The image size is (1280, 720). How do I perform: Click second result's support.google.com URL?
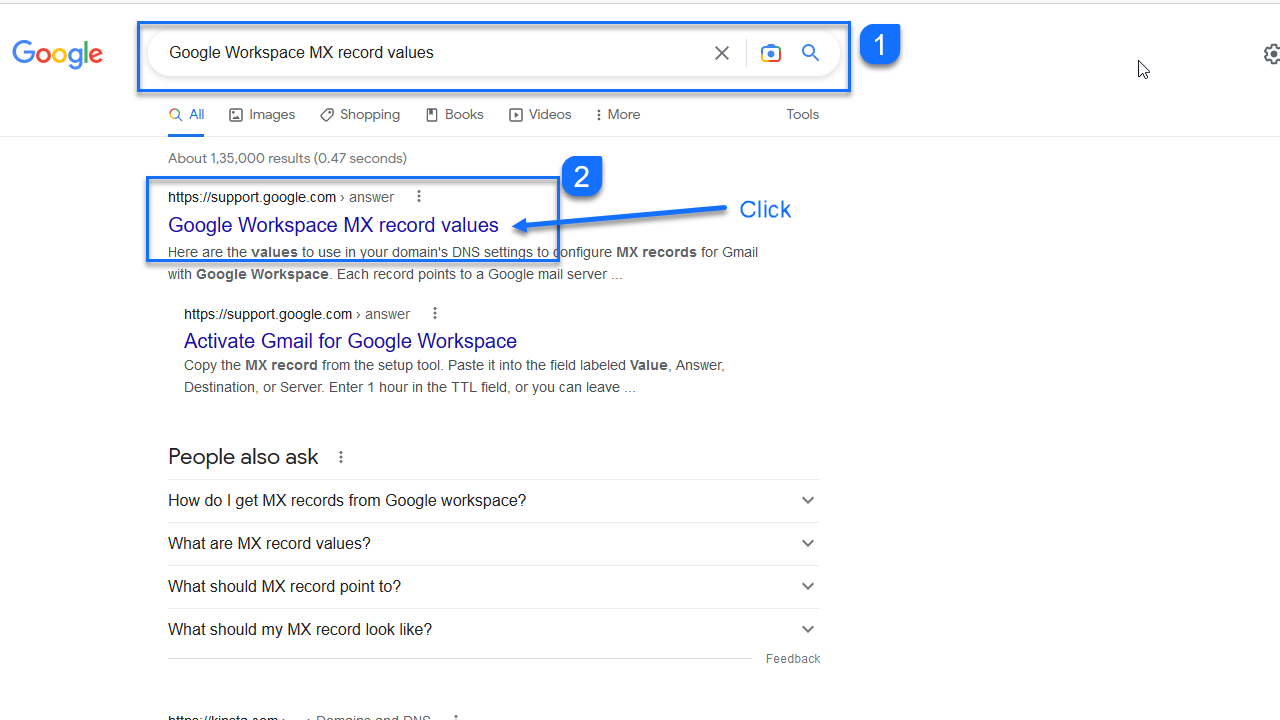[x=297, y=314]
